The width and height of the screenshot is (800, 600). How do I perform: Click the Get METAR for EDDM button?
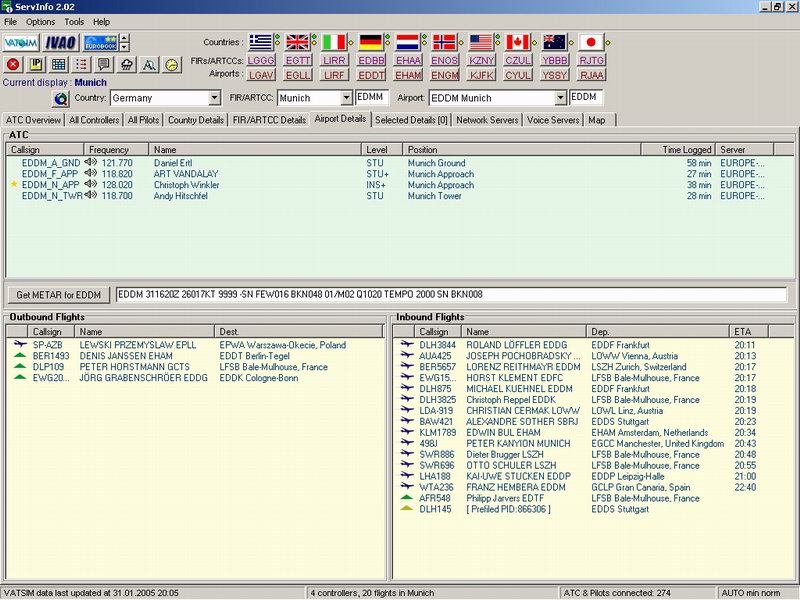coord(58,295)
